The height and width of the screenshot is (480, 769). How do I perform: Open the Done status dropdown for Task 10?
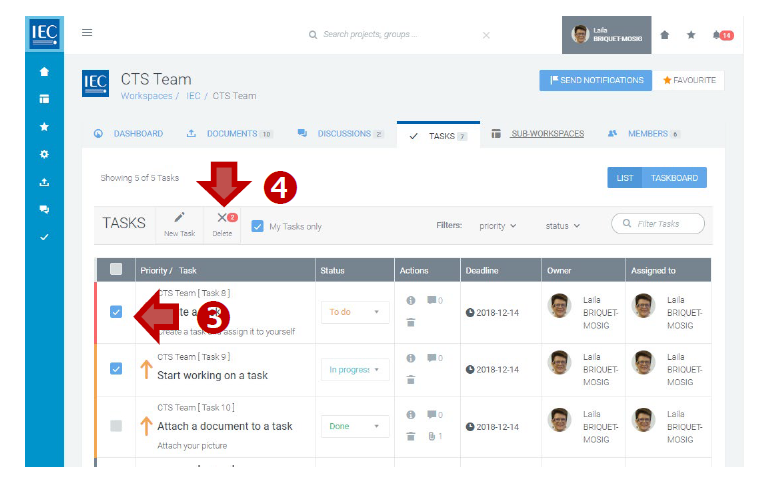(x=354, y=426)
